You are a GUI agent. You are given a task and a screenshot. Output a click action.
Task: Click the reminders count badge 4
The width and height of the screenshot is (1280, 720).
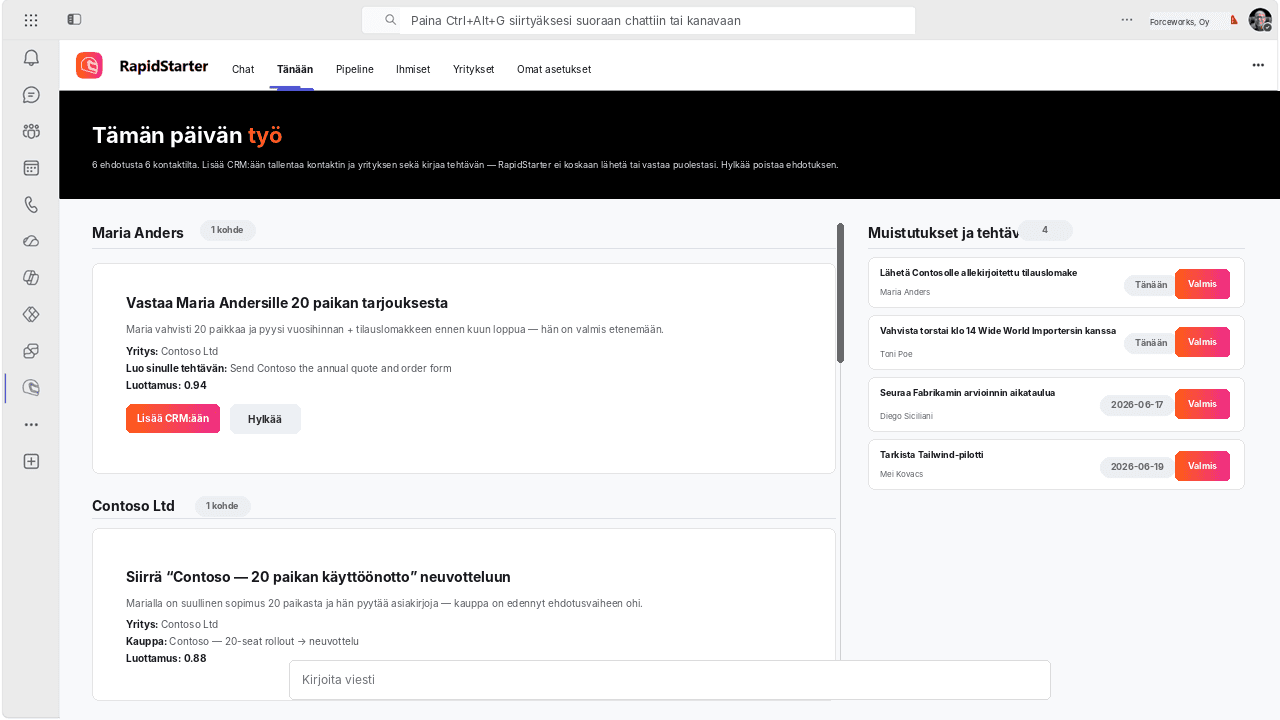[1045, 230]
